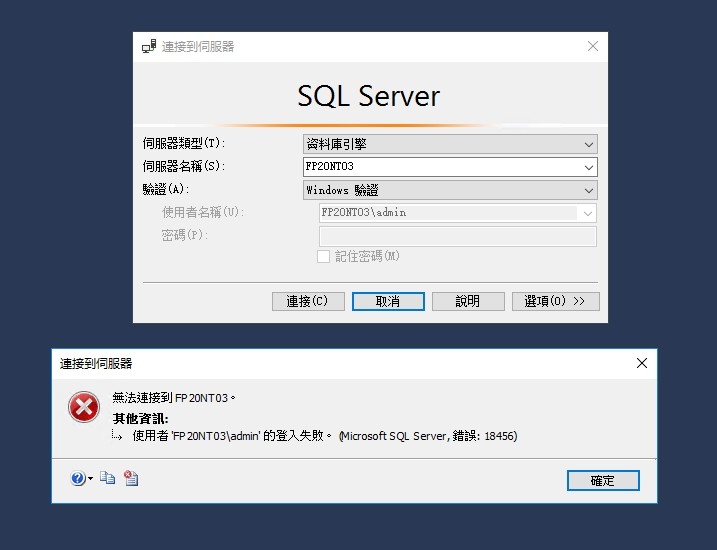Copy error message text icon
The height and width of the screenshot is (550, 717).
tap(107, 478)
